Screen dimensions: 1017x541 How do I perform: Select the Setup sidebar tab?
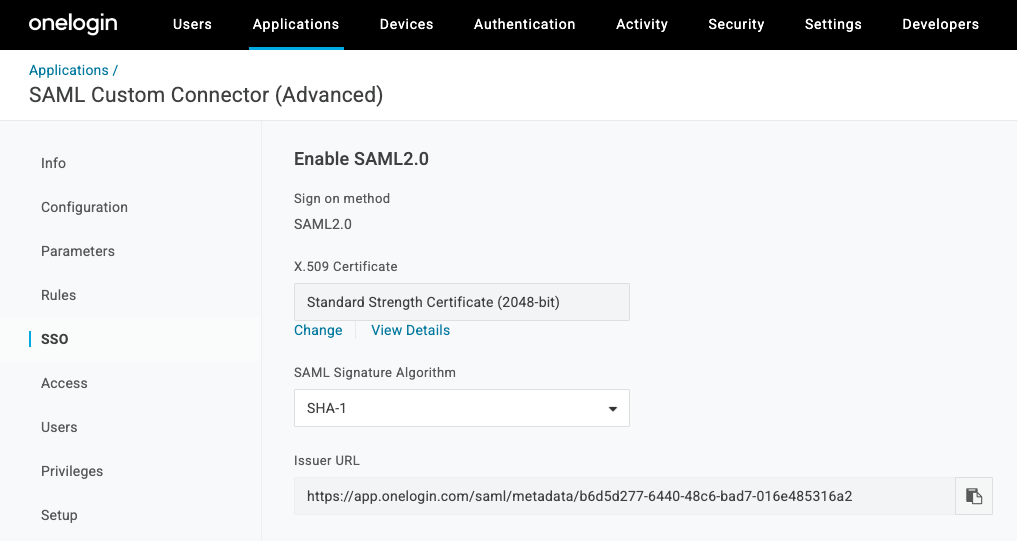[x=59, y=515]
